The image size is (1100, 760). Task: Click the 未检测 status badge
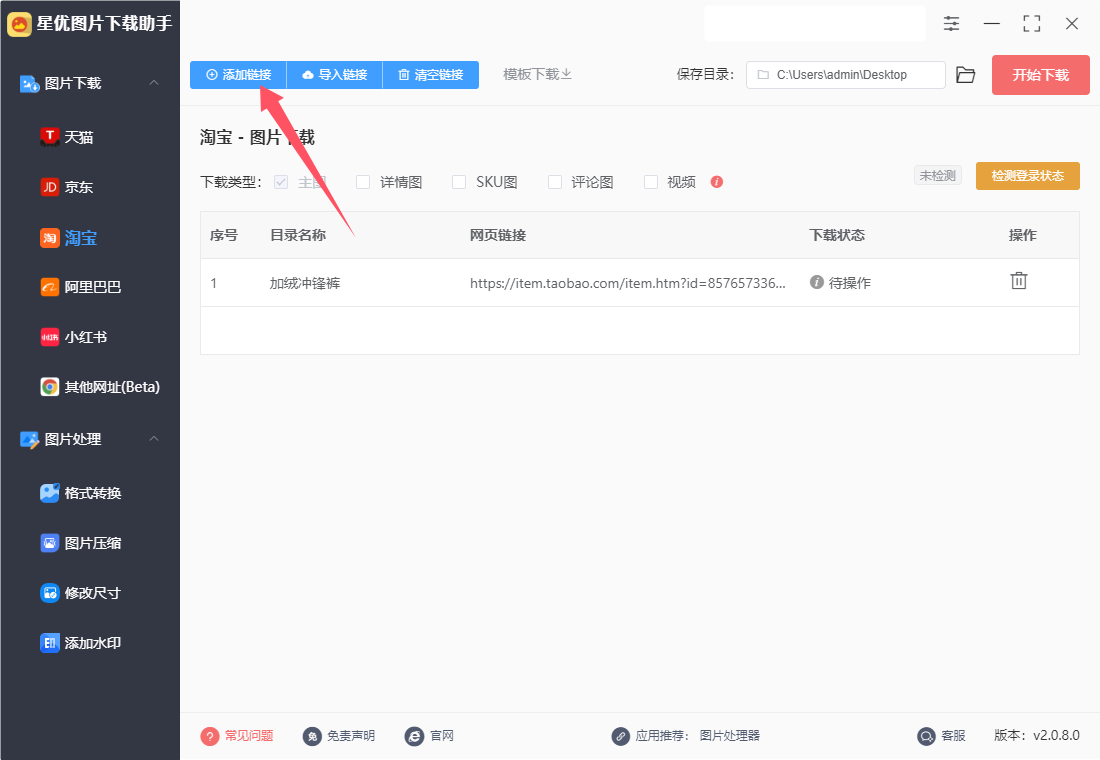coord(938,175)
